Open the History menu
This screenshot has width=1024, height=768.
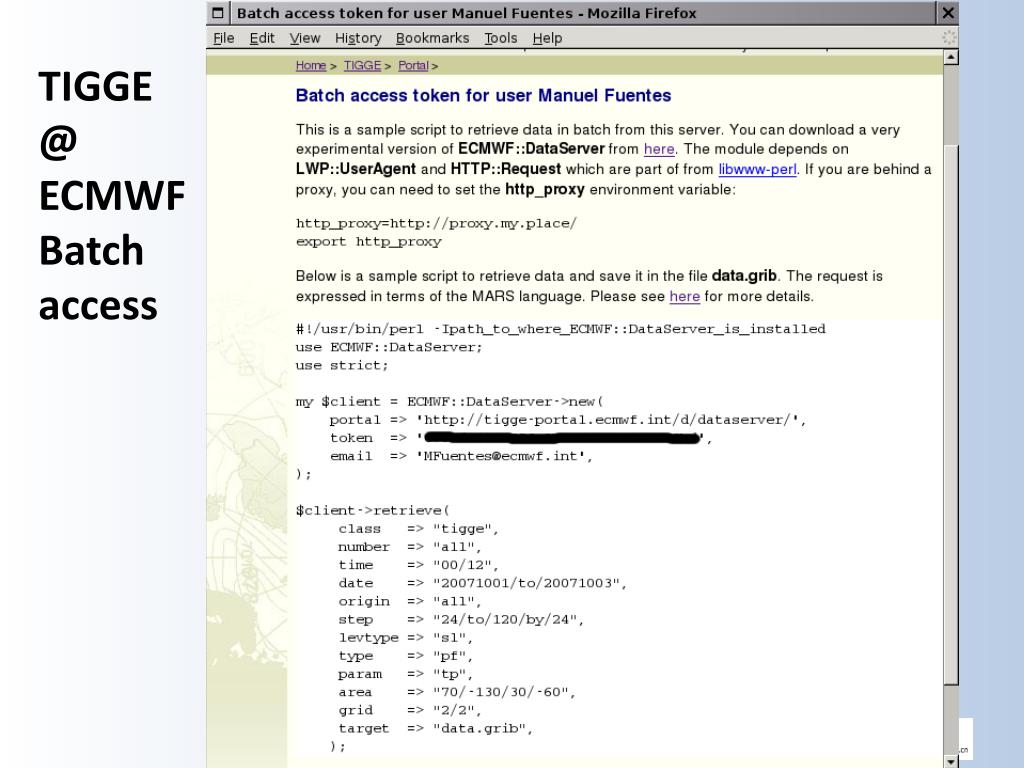[358, 39]
